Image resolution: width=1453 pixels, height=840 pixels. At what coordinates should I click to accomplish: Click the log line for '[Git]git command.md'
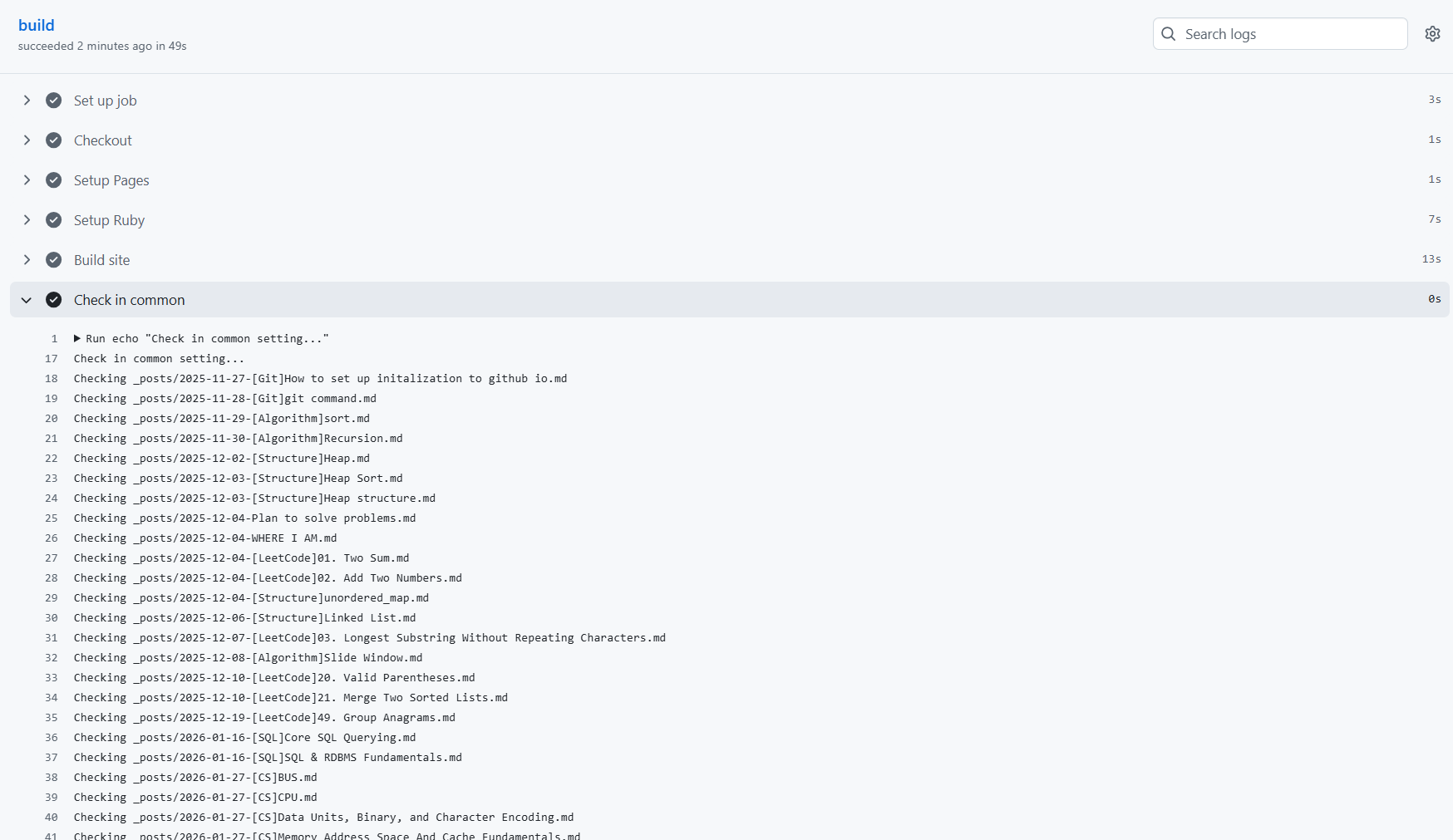225,399
